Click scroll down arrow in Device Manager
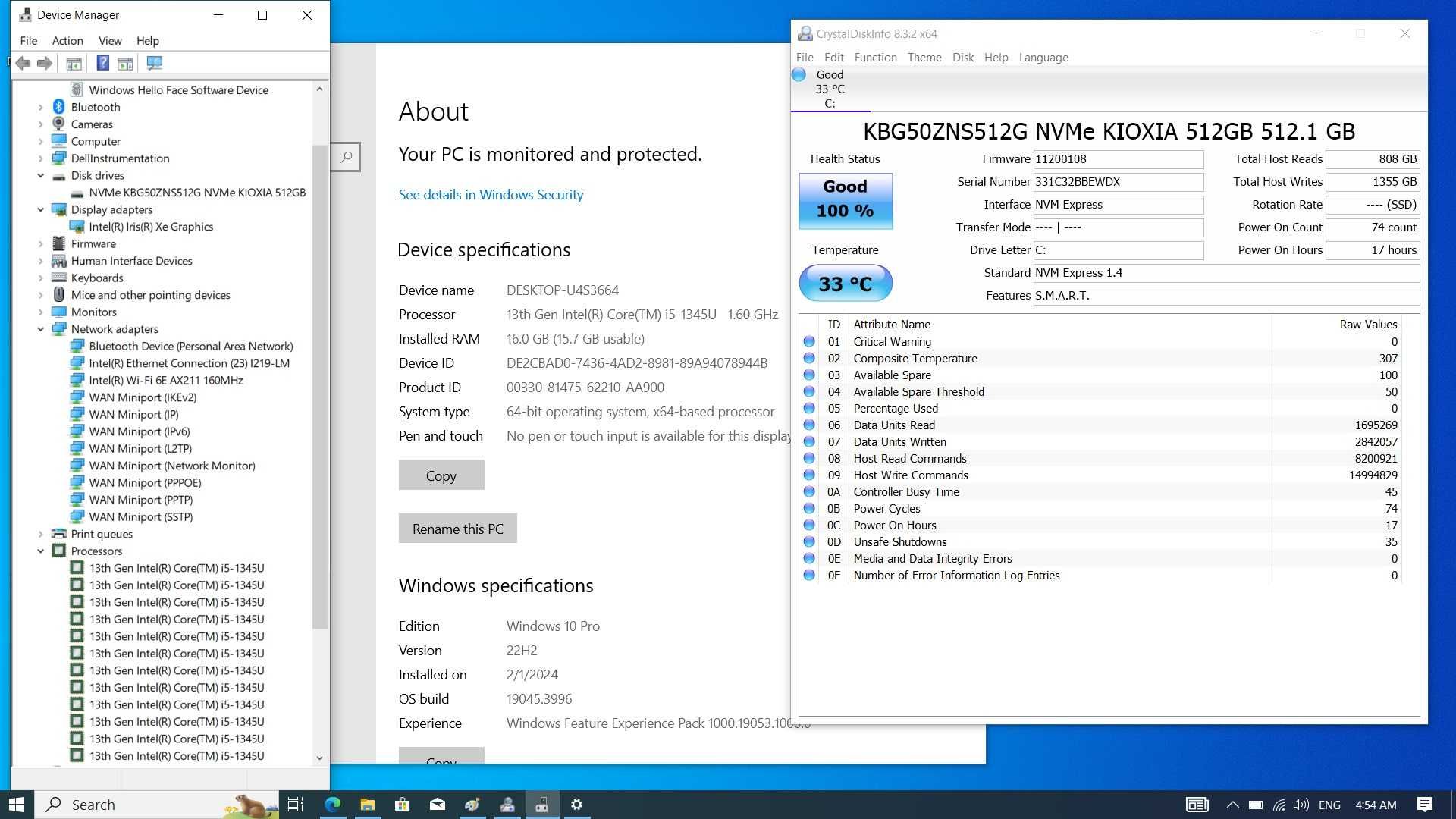This screenshot has width=1456, height=819. click(319, 758)
